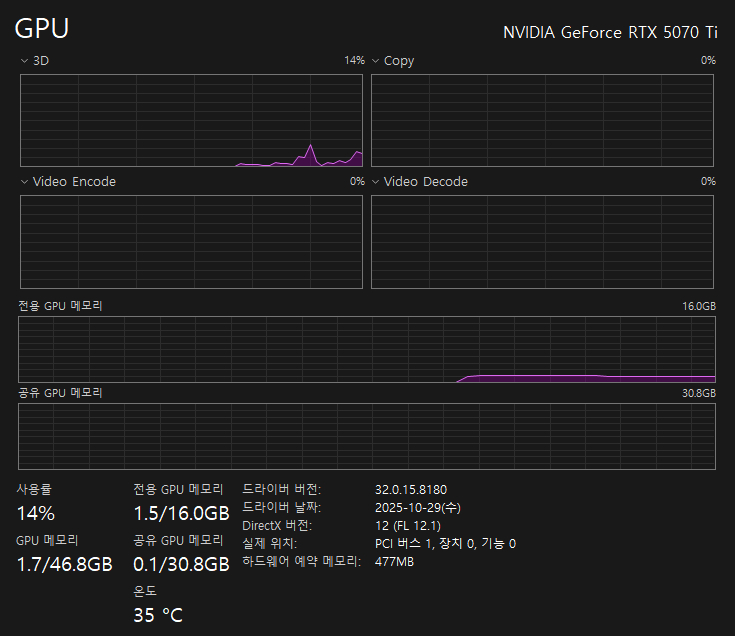
Task: Select the Copy engine graph area
Action: [542, 120]
